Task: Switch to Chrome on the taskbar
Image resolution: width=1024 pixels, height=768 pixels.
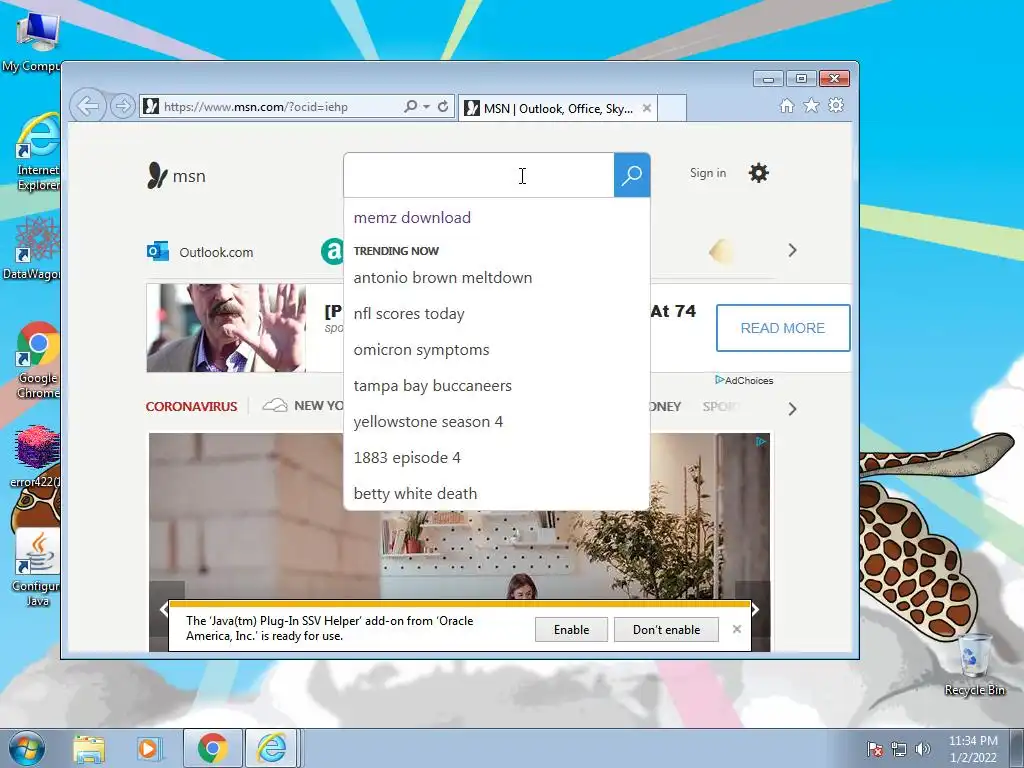Action: point(212,748)
